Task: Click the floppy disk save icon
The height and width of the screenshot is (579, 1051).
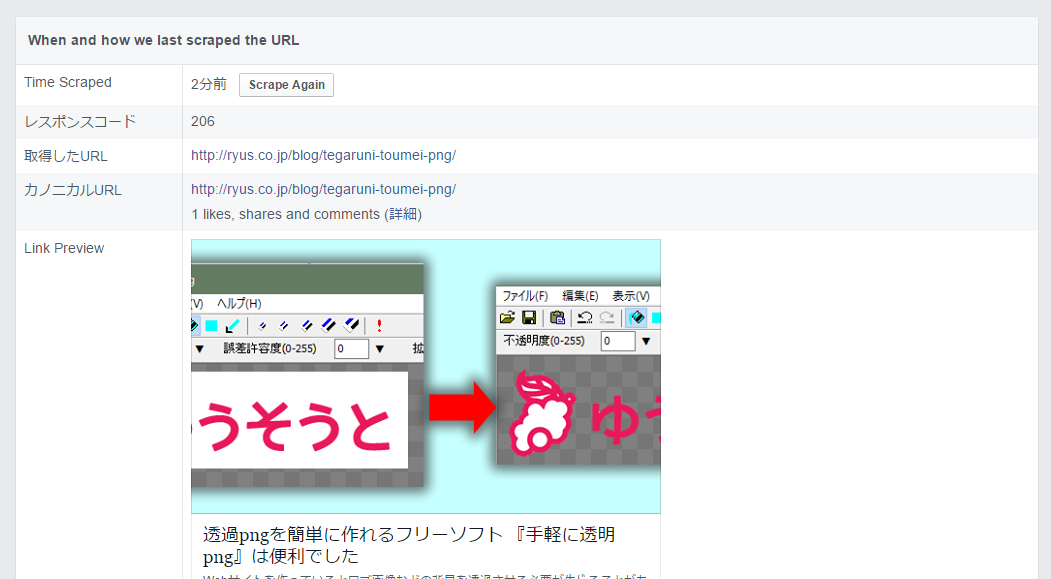Action: pyautogui.click(x=529, y=318)
